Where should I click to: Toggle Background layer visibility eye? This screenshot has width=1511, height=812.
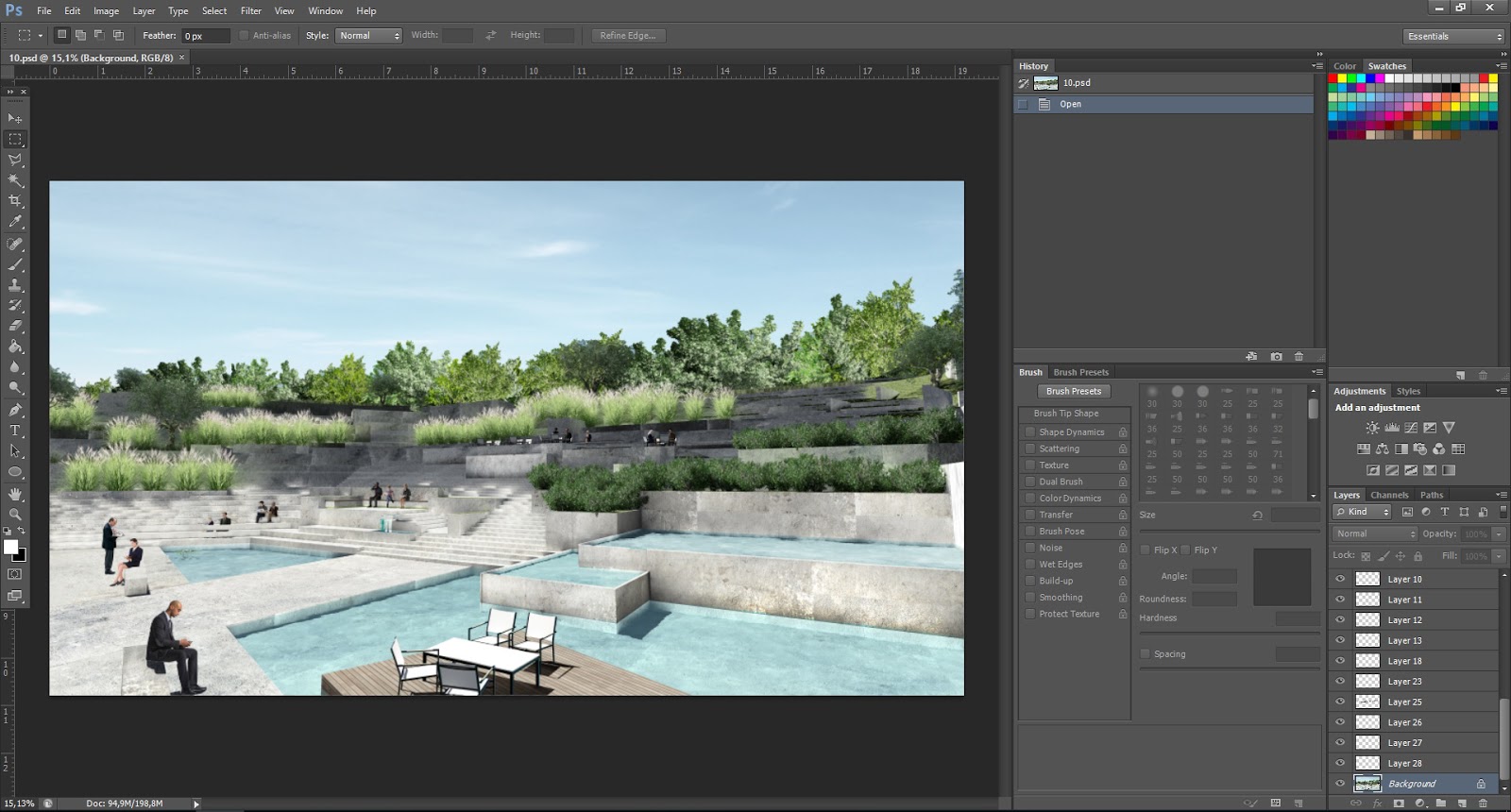pyautogui.click(x=1340, y=784)
